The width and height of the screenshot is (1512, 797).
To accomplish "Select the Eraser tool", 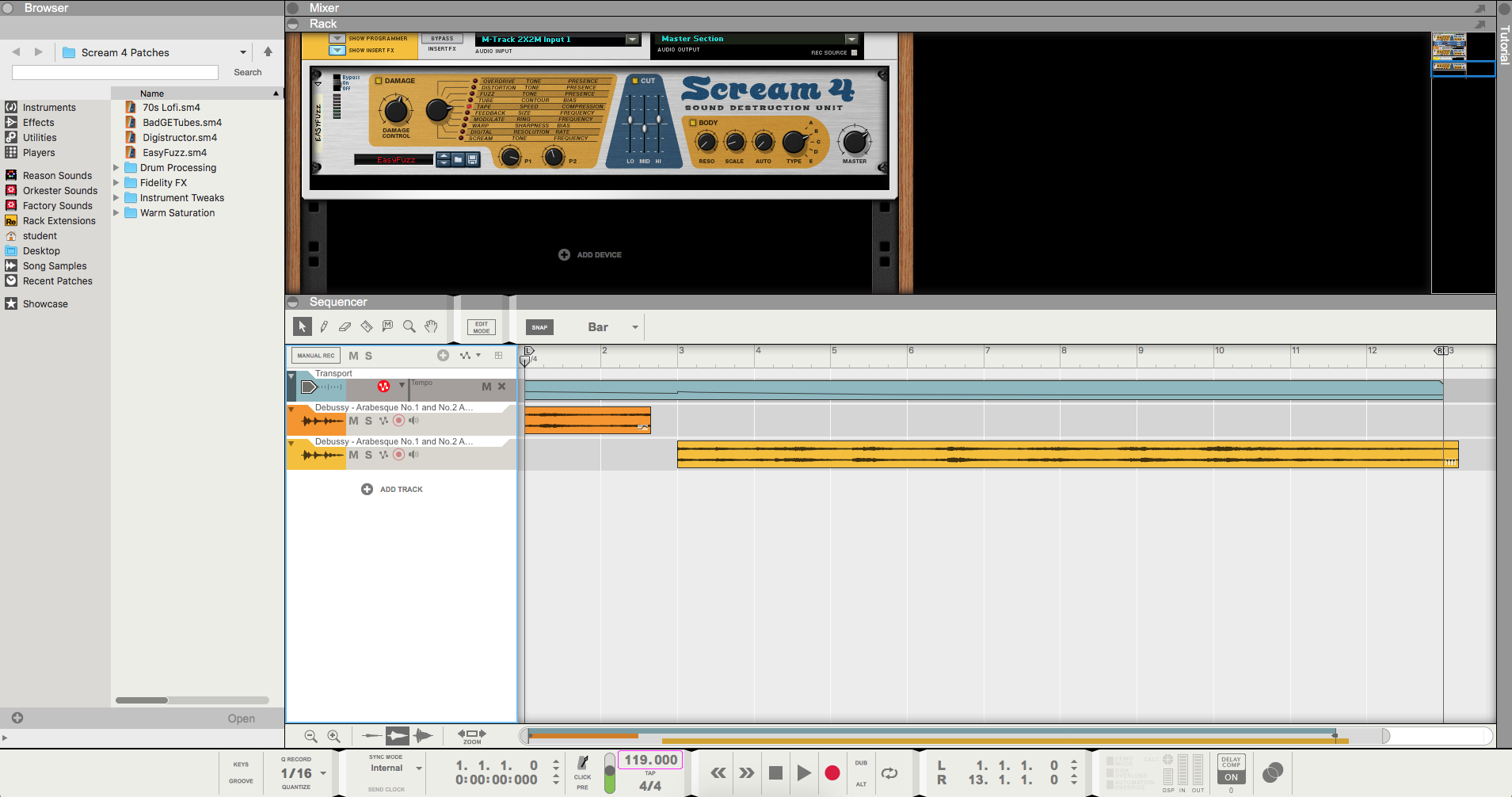I will (345, 326).
